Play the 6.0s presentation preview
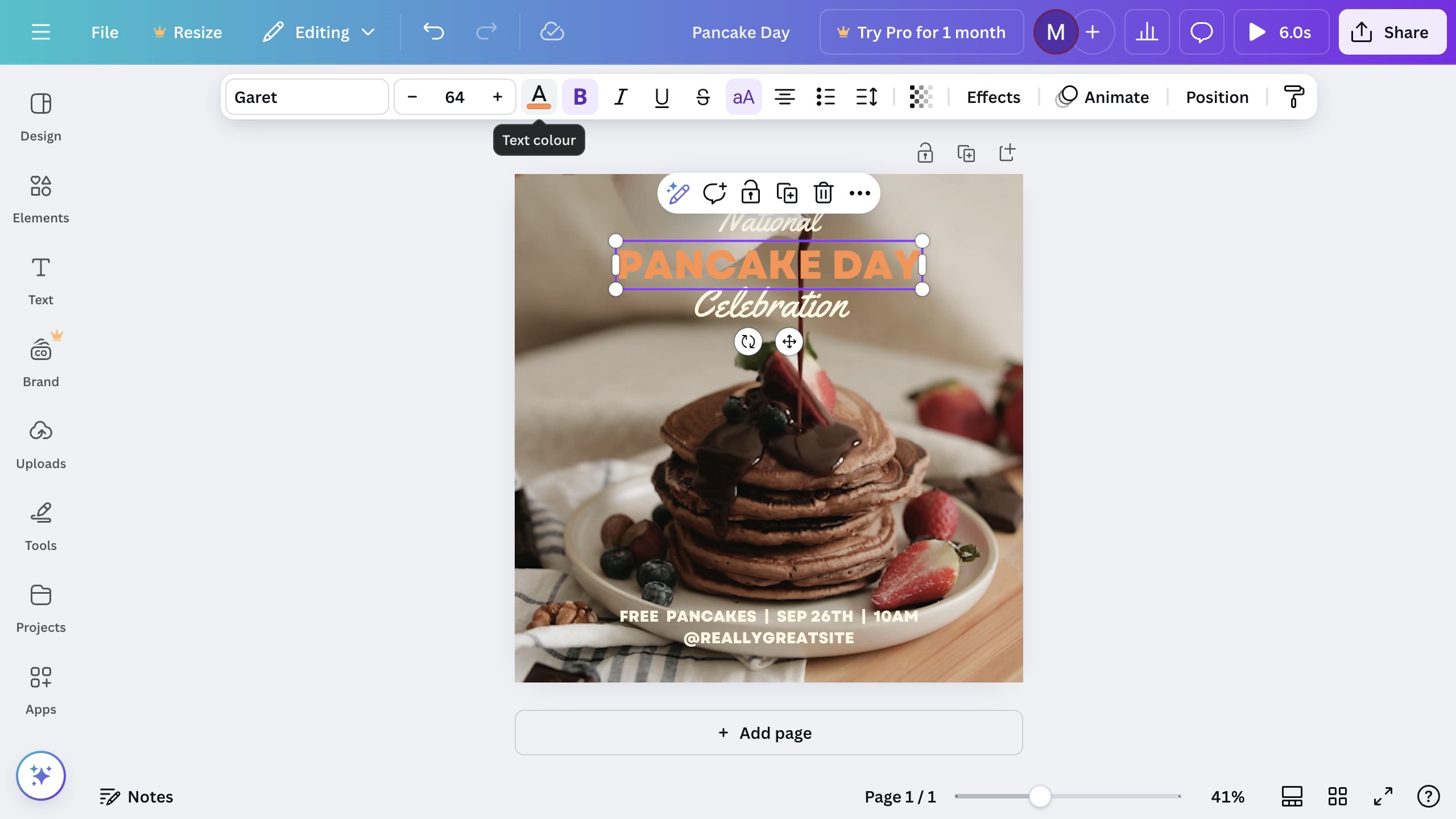 point(1281,32)
